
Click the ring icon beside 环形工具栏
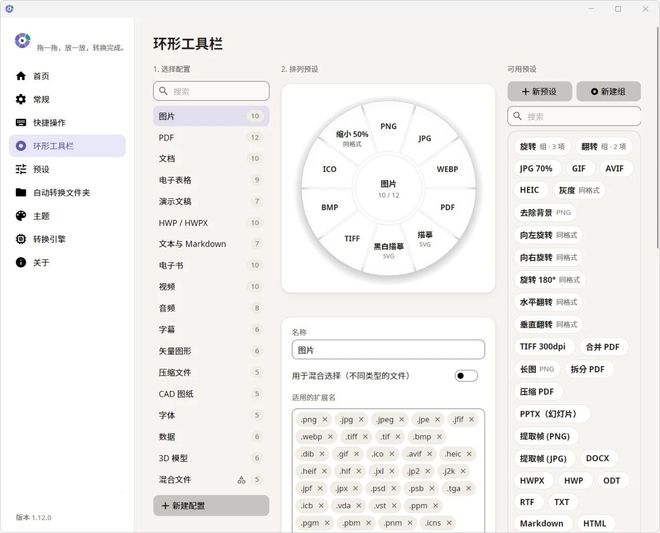[x=21, y=146]
